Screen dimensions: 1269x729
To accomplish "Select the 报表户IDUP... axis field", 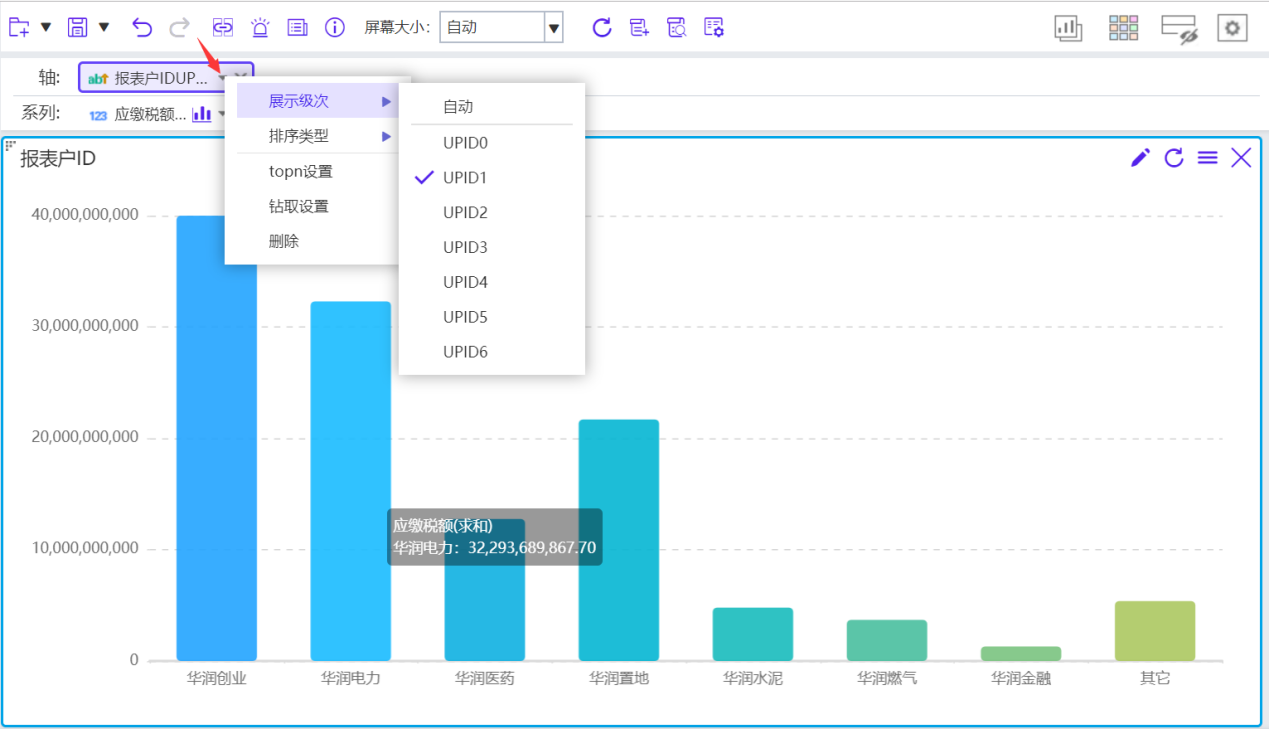I will (166, 78).
